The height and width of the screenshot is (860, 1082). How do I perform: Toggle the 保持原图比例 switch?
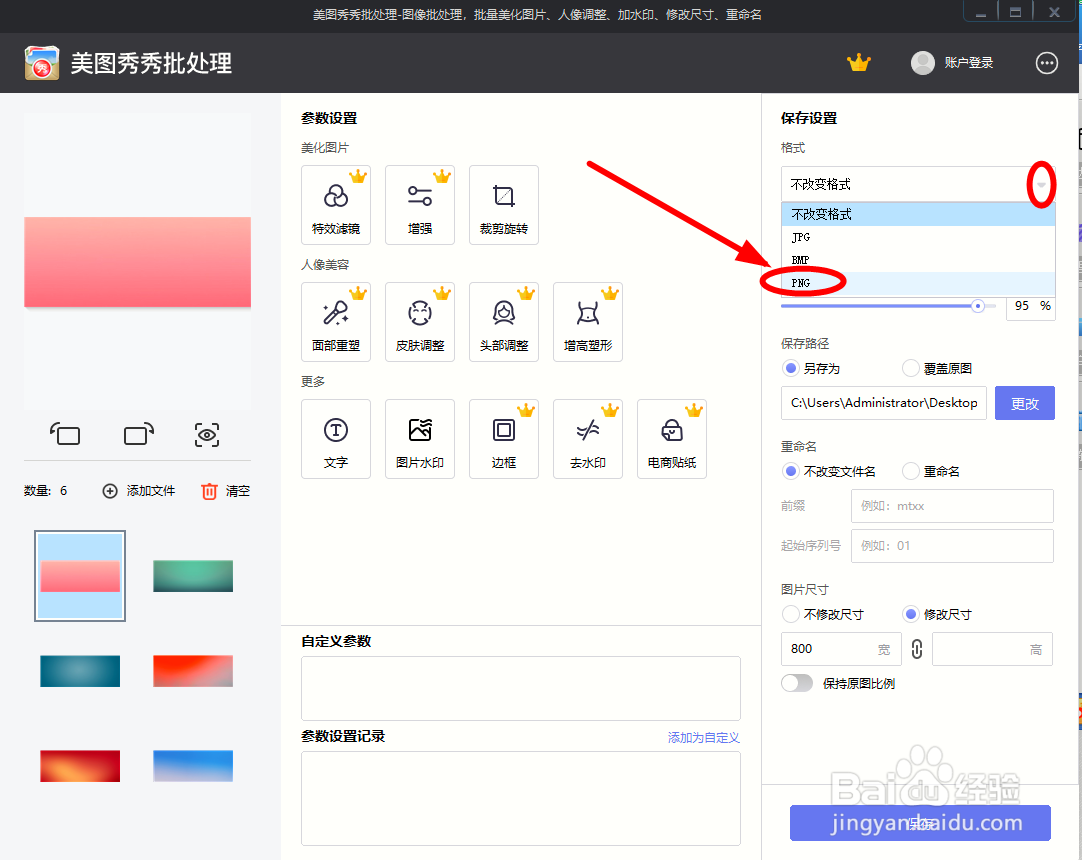pyautogui.click(x=797, y=683)
